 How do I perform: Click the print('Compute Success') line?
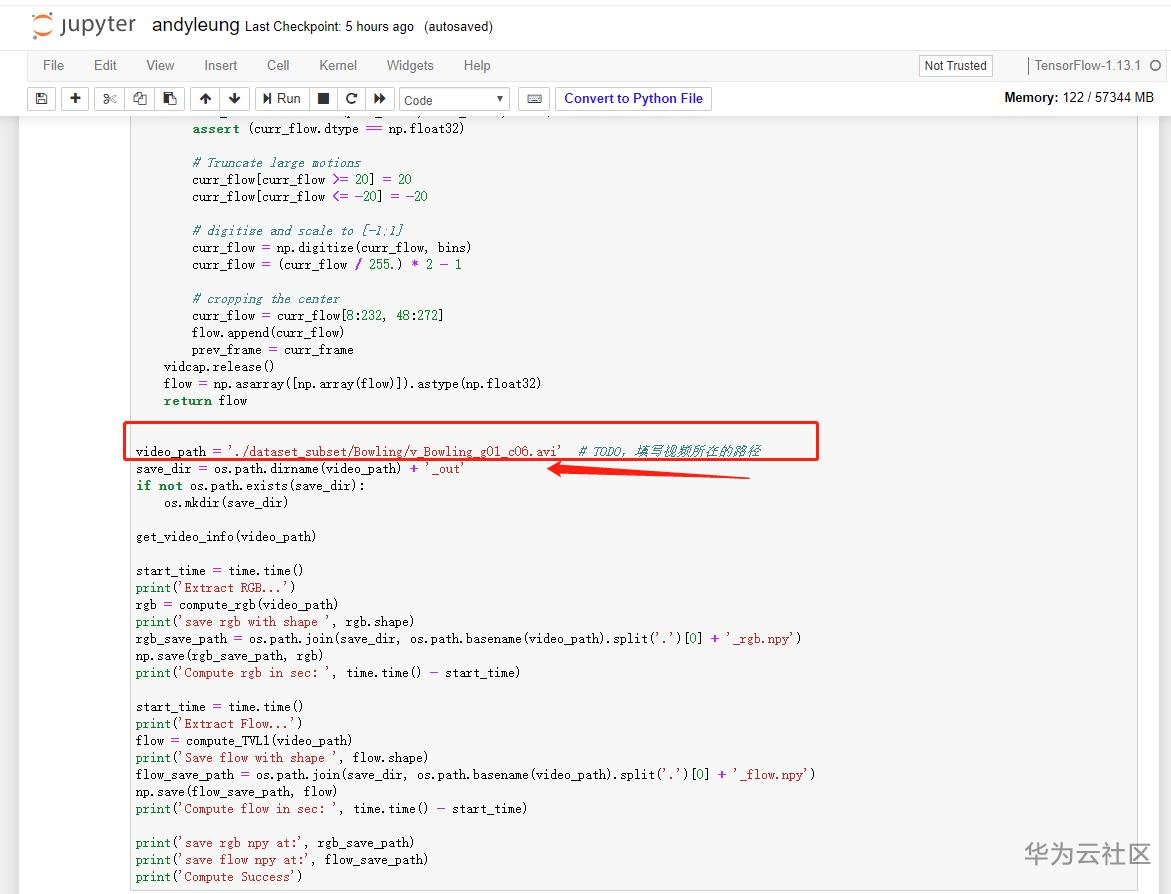point(219,876)
